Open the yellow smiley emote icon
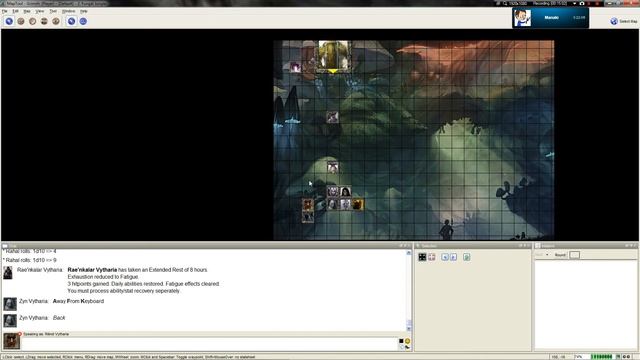The image size is (640, 360). pos(407,341)
